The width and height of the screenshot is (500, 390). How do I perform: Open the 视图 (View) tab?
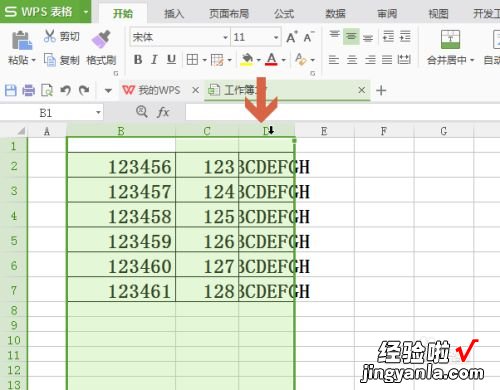click(x=438, y=14)
